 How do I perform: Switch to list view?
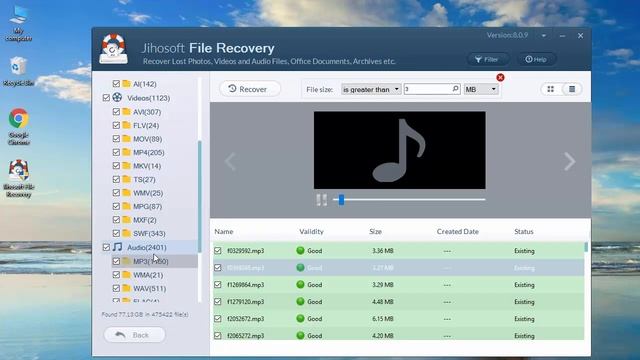pos(572,89)
